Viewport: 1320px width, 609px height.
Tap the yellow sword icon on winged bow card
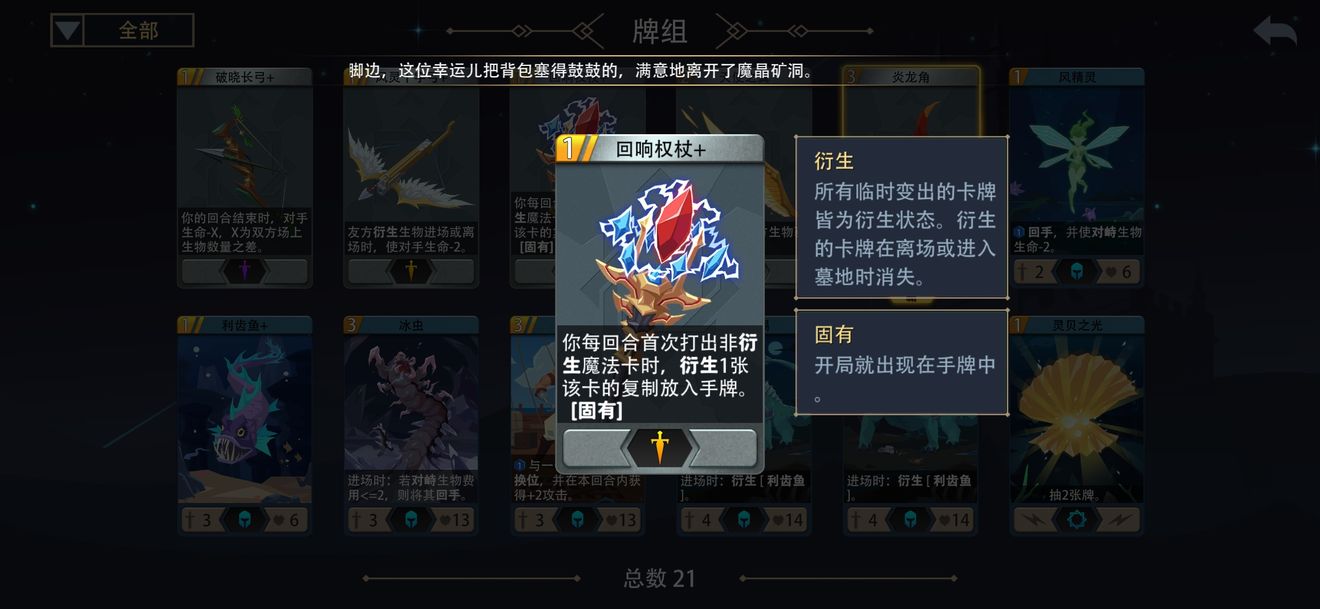[x=411, y=271]
